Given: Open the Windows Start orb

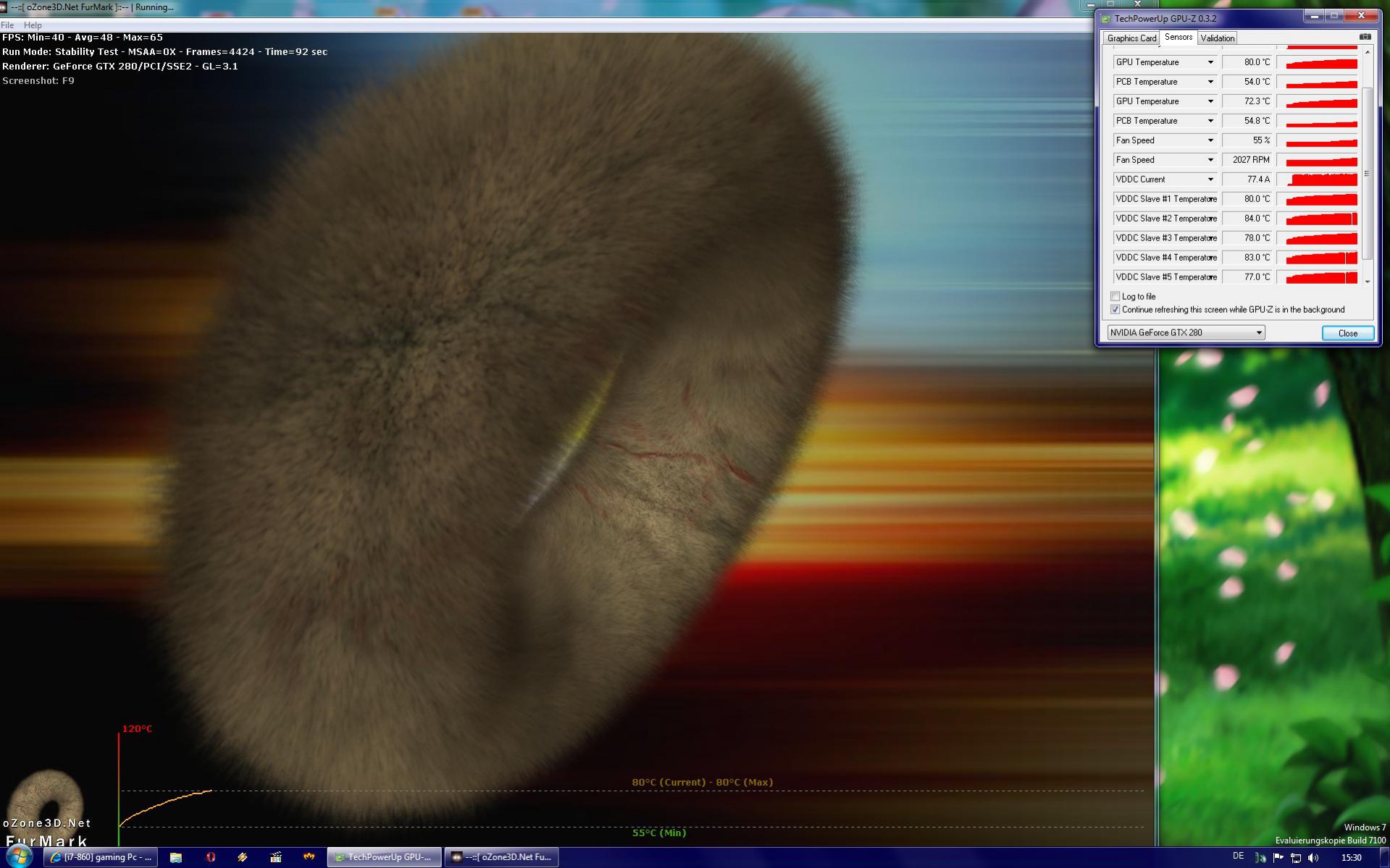Looking at the screenshot, I should [x=20, y=856].
